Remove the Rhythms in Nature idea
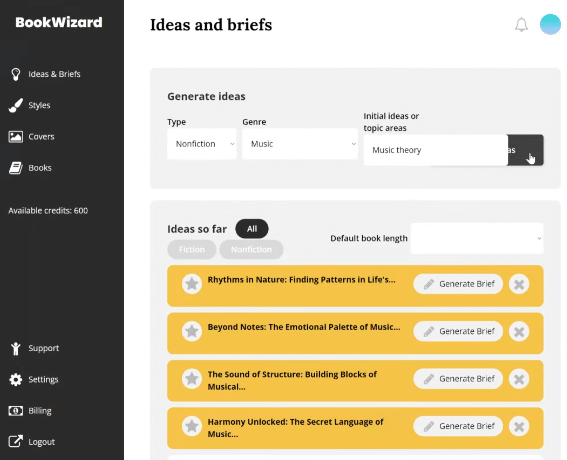This screenshot has width=567, height=460. click(x=519, y=284)
